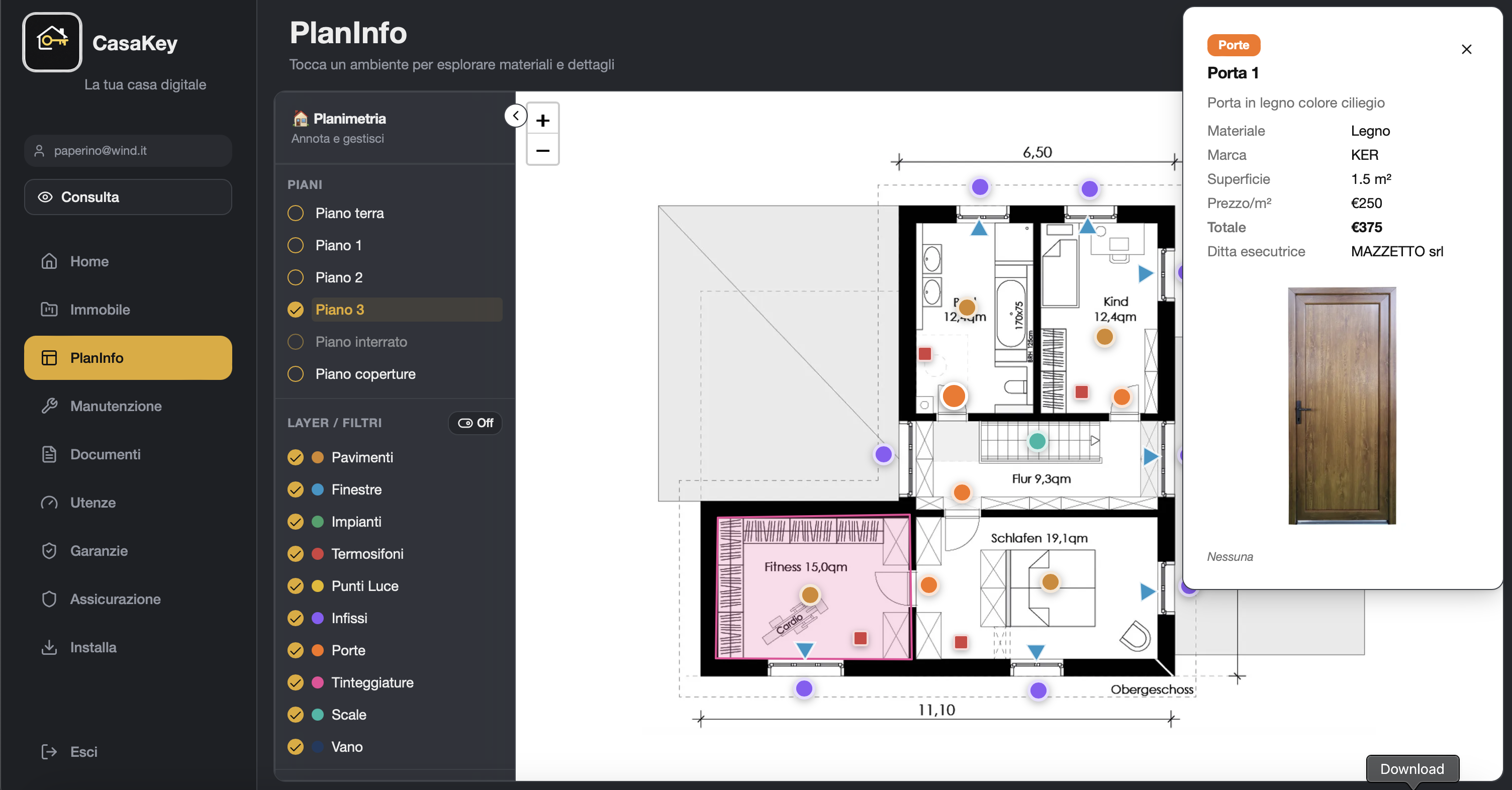Click the Pavimenti tan color dot
Image resolution: width=1512 pixels, height=790 pixels.
[x=318, y=457]
